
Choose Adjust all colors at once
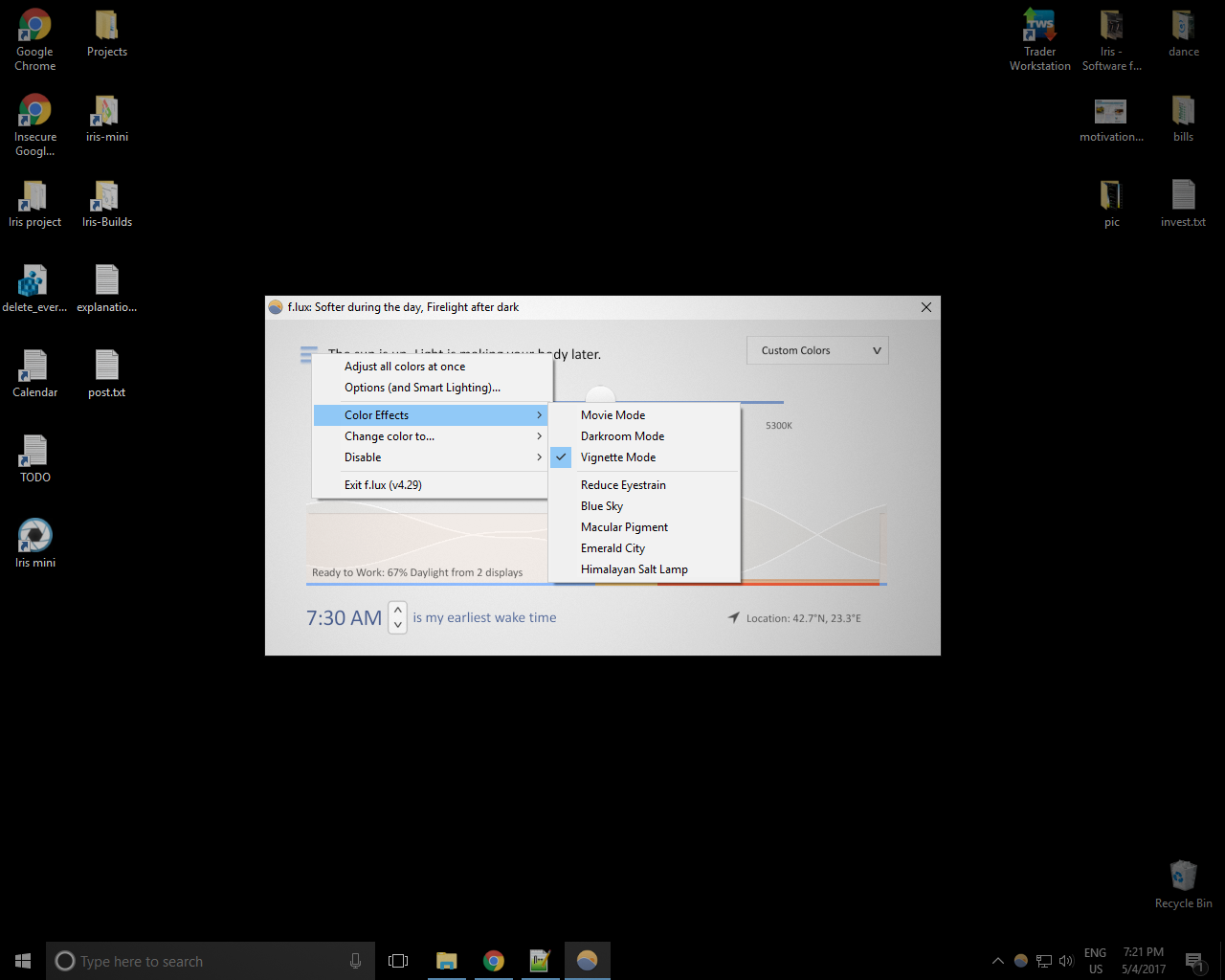pos(432,367)
